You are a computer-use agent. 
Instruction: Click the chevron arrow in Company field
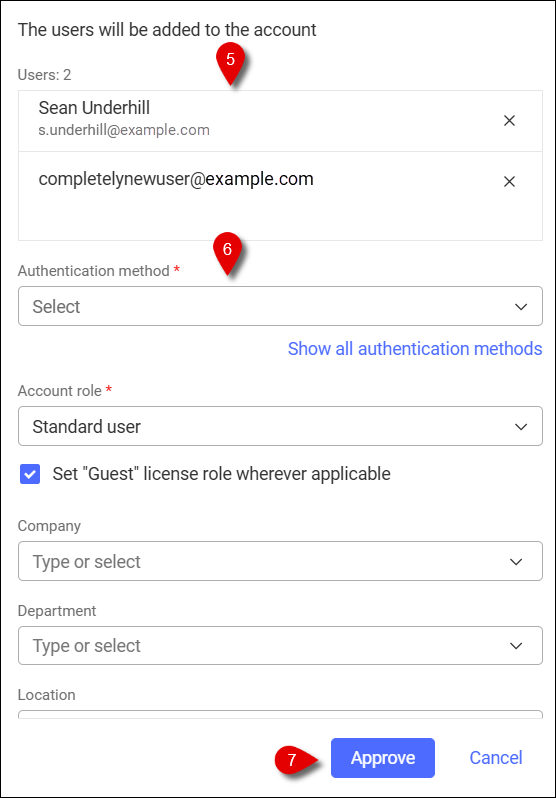pyautogui.click(x=516, y=562)
